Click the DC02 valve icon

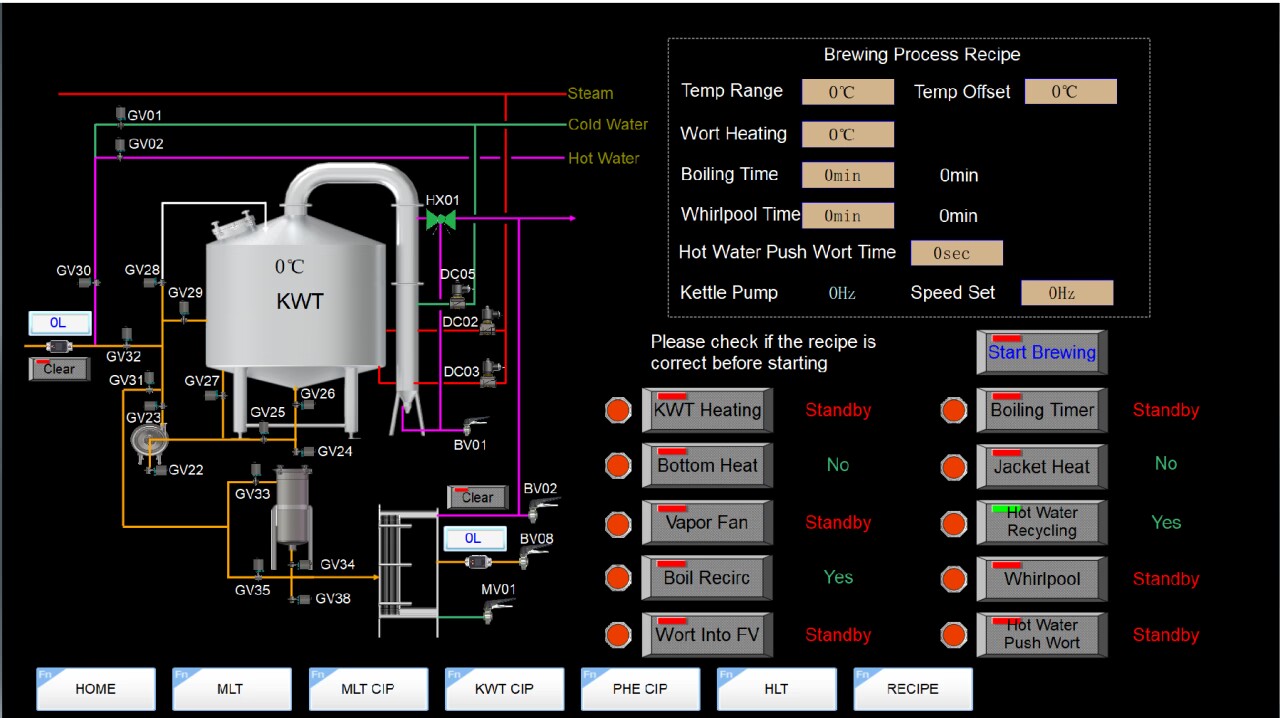click(487, 321)
